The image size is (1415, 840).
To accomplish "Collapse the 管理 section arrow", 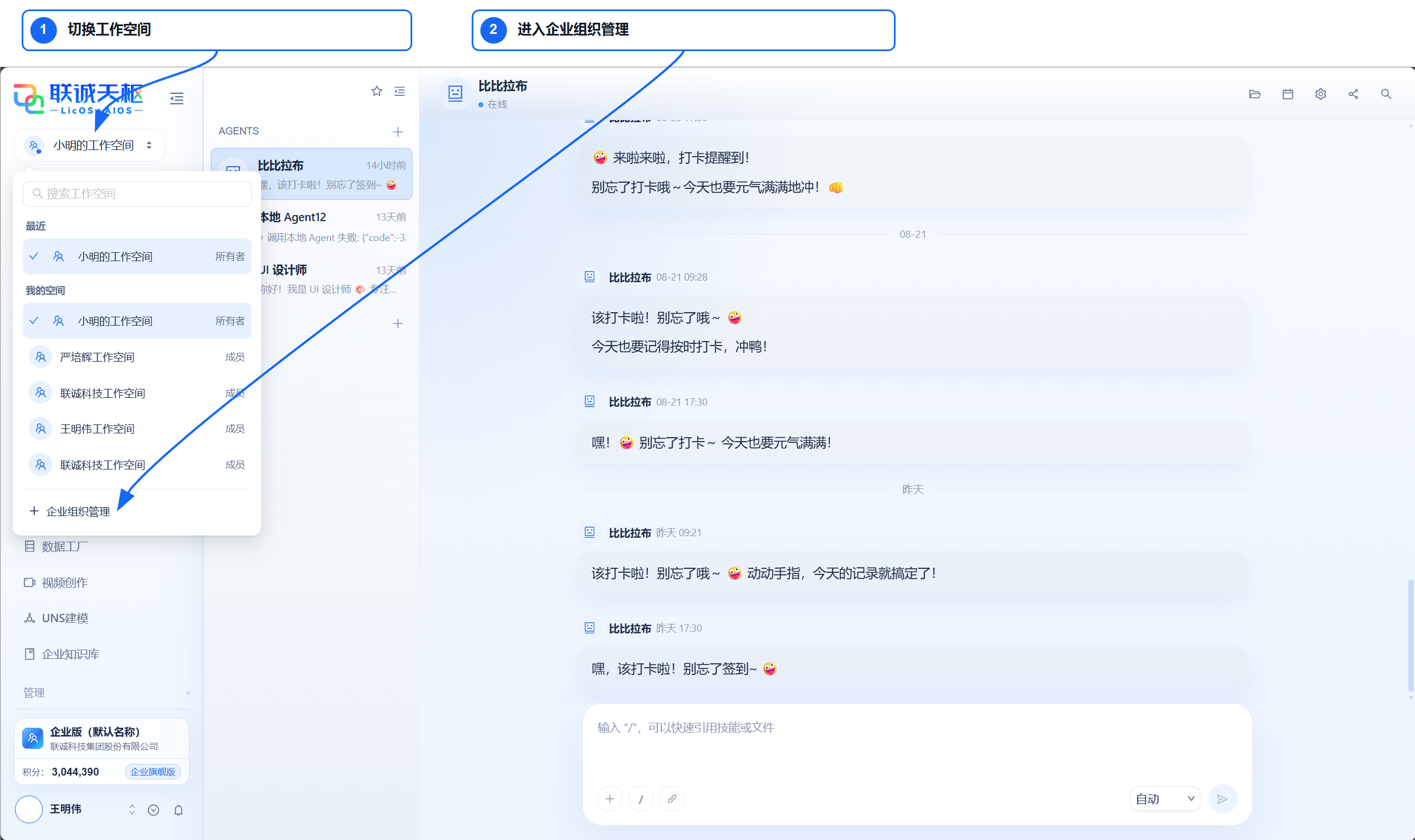I will tap(188, 693).
